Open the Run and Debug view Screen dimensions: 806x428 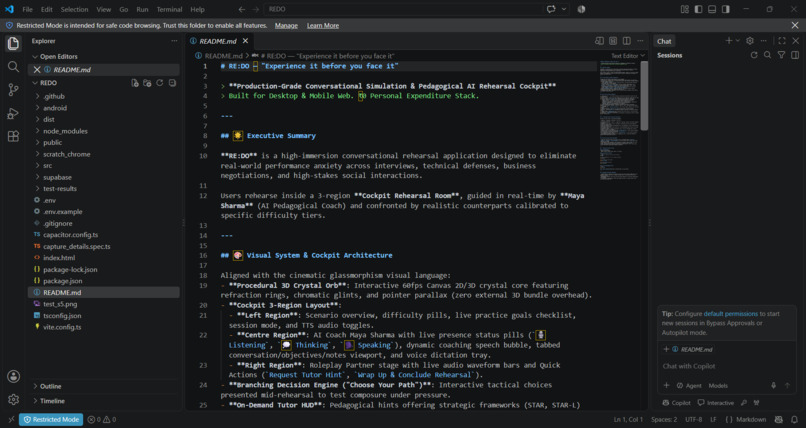click(13, 113)
